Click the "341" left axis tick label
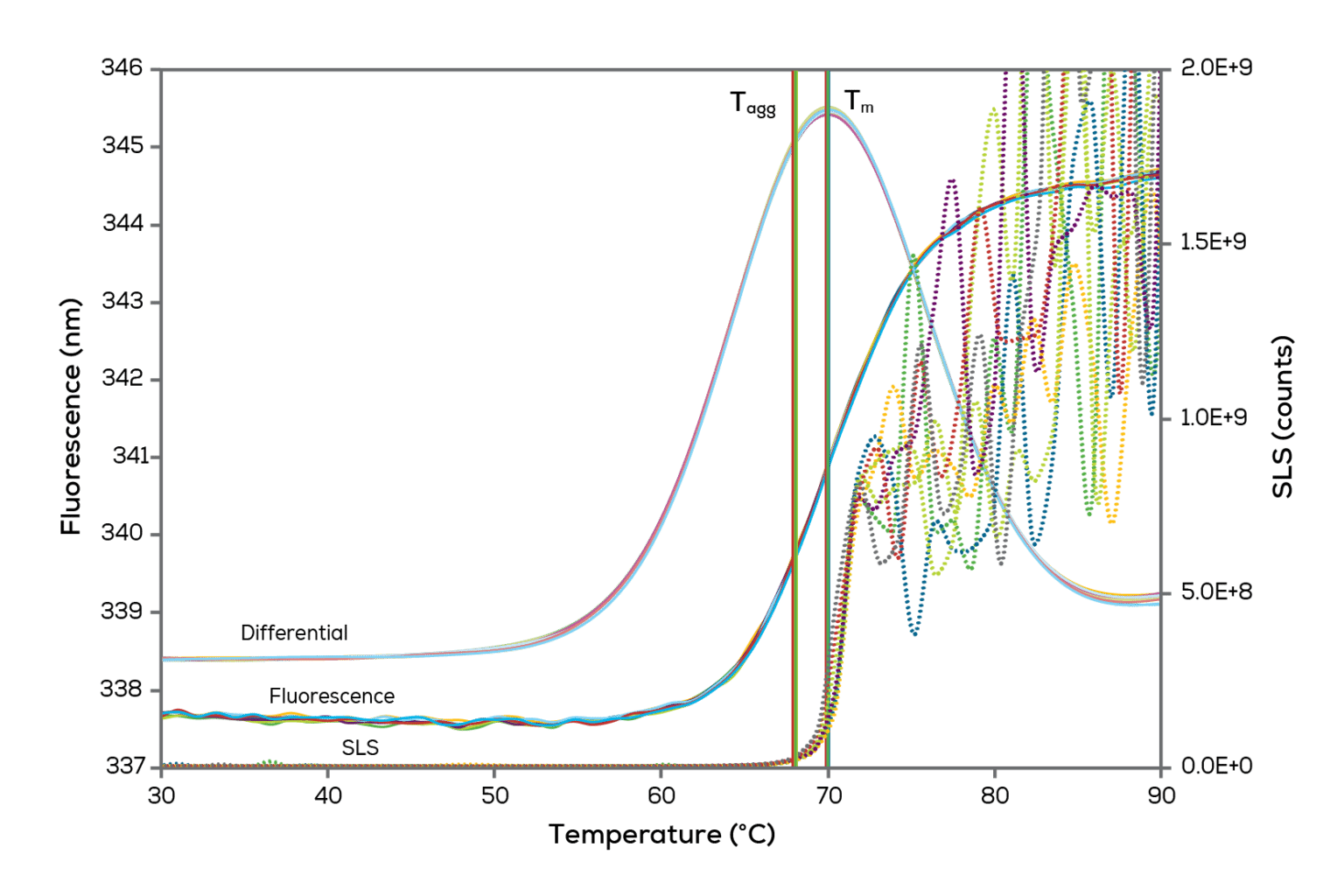This screenshot has width=1344, height=896. (x=127, y=457)
